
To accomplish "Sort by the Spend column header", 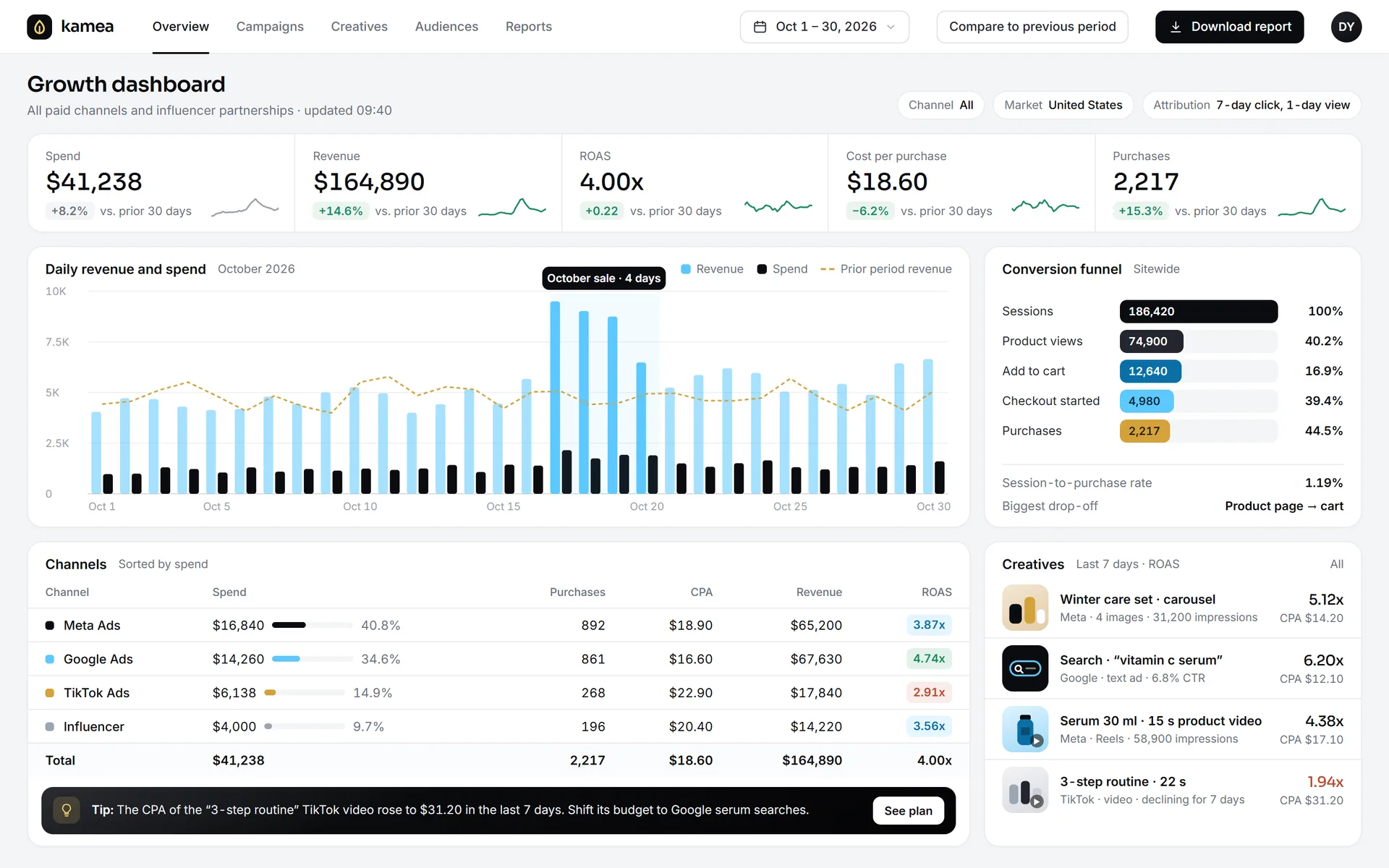I will coord(229,592).
